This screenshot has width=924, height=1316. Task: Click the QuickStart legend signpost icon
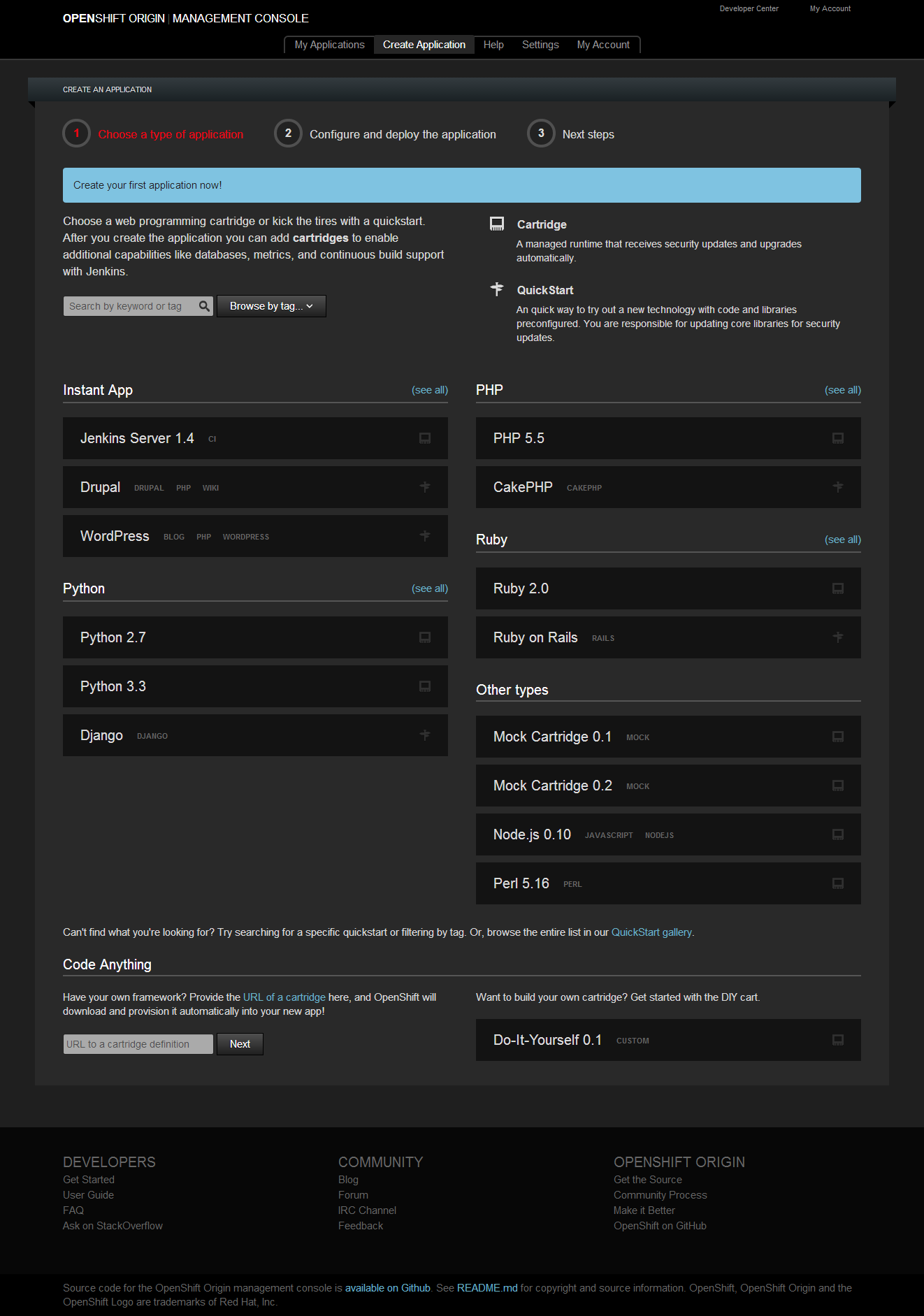(497, 289)
